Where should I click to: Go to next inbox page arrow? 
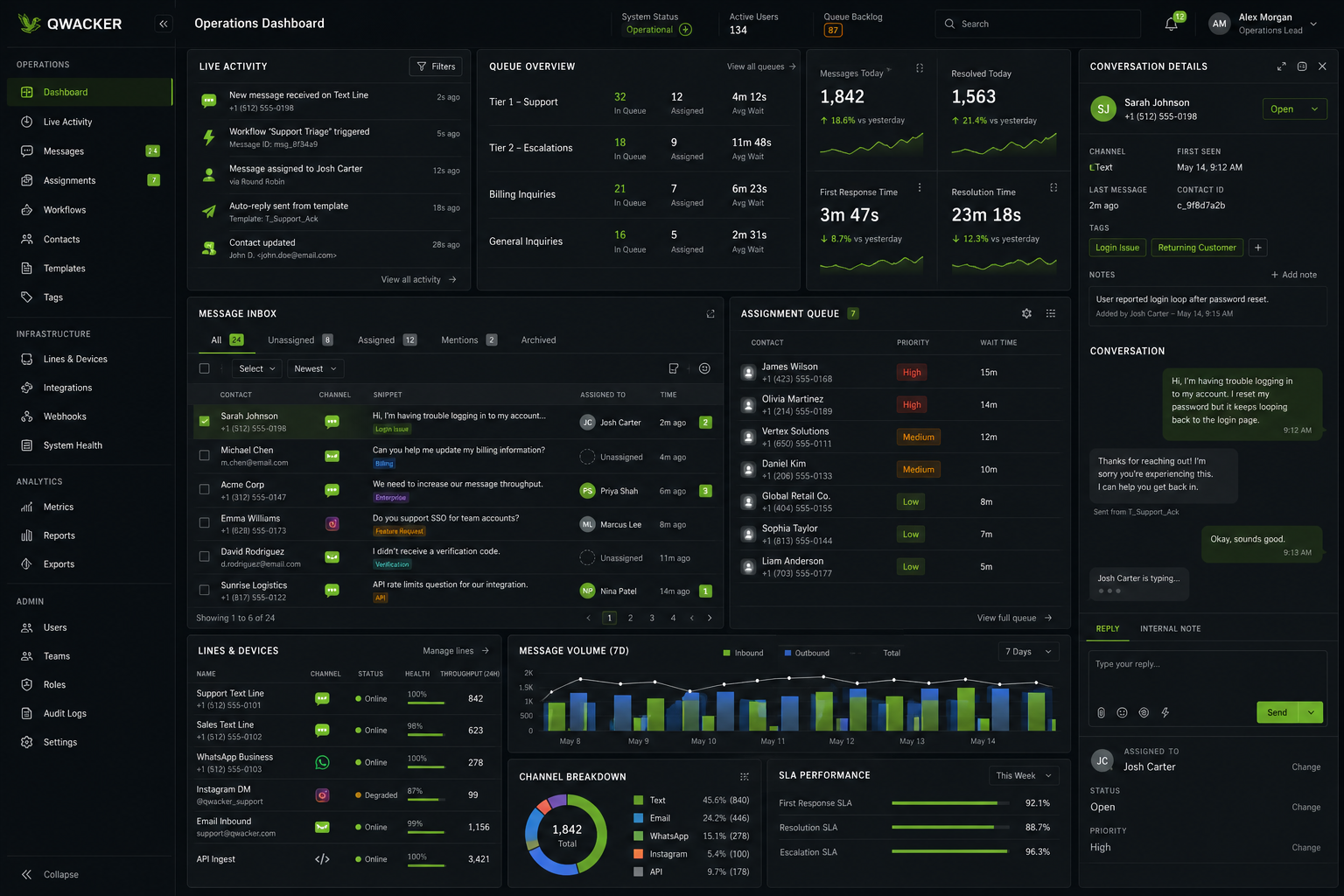(x=709, y=618)
